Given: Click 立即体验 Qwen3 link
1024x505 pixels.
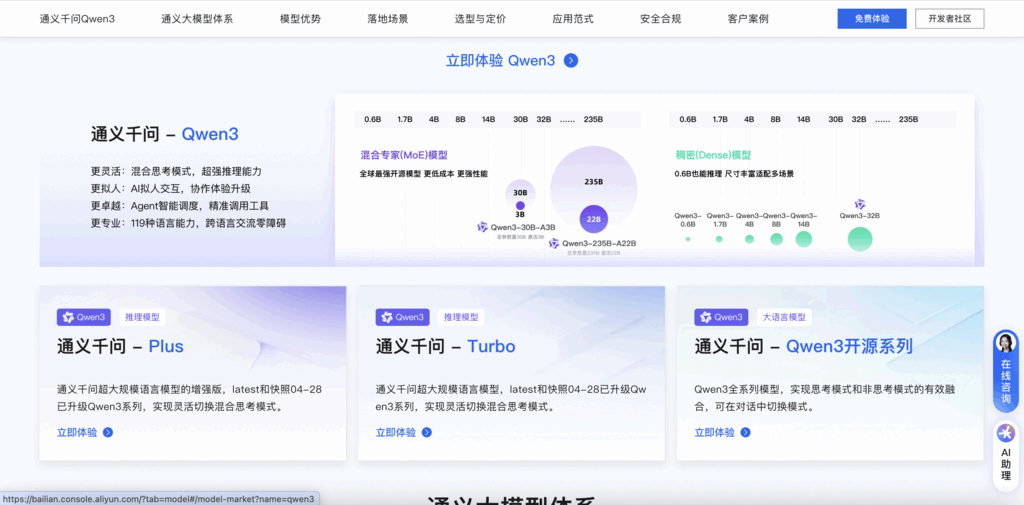Looking at the screenshot, I should pos(500,61).
